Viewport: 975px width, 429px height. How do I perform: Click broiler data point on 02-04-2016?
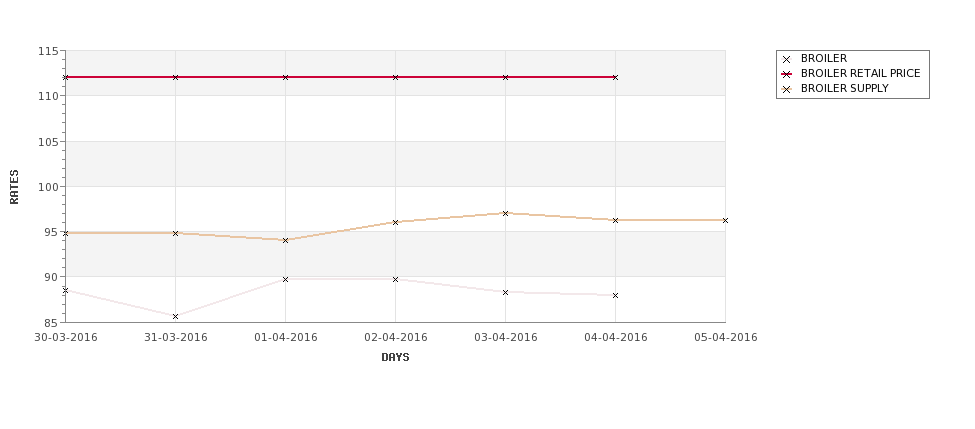coord(395,279)
